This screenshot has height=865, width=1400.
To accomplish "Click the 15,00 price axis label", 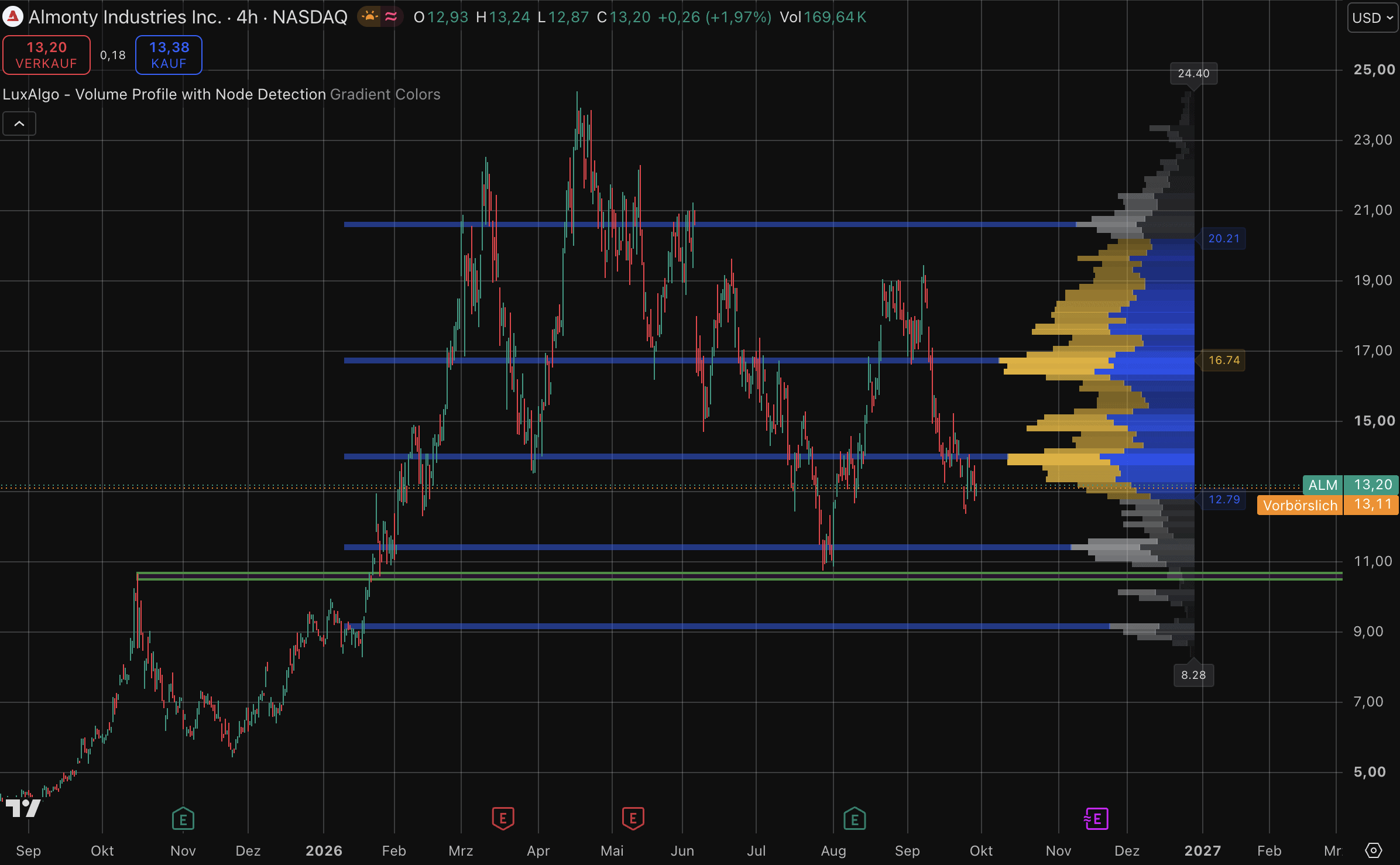I will click(x=1374, y=421).
